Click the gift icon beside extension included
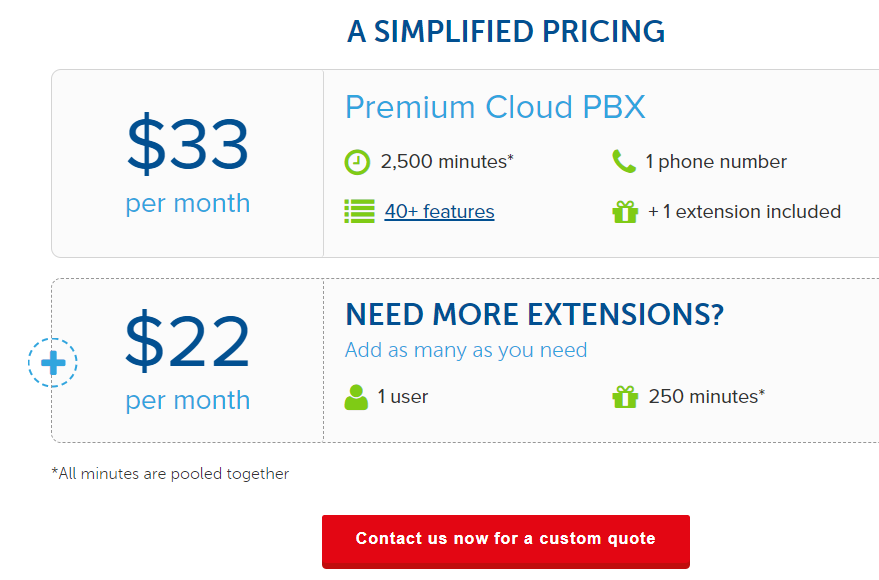 [x=625, y=212]
